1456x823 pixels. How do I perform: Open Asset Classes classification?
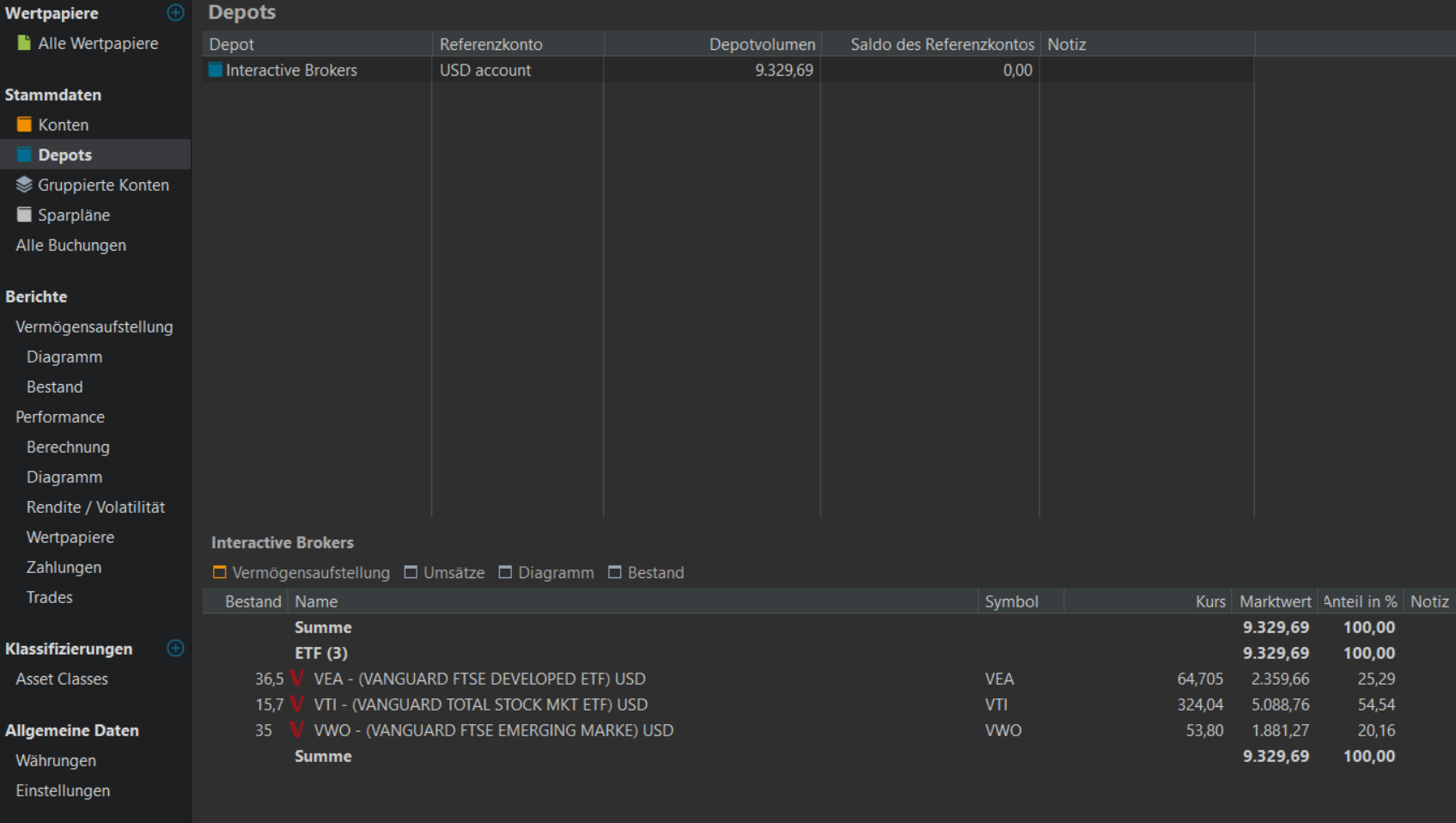click(62, 680)
